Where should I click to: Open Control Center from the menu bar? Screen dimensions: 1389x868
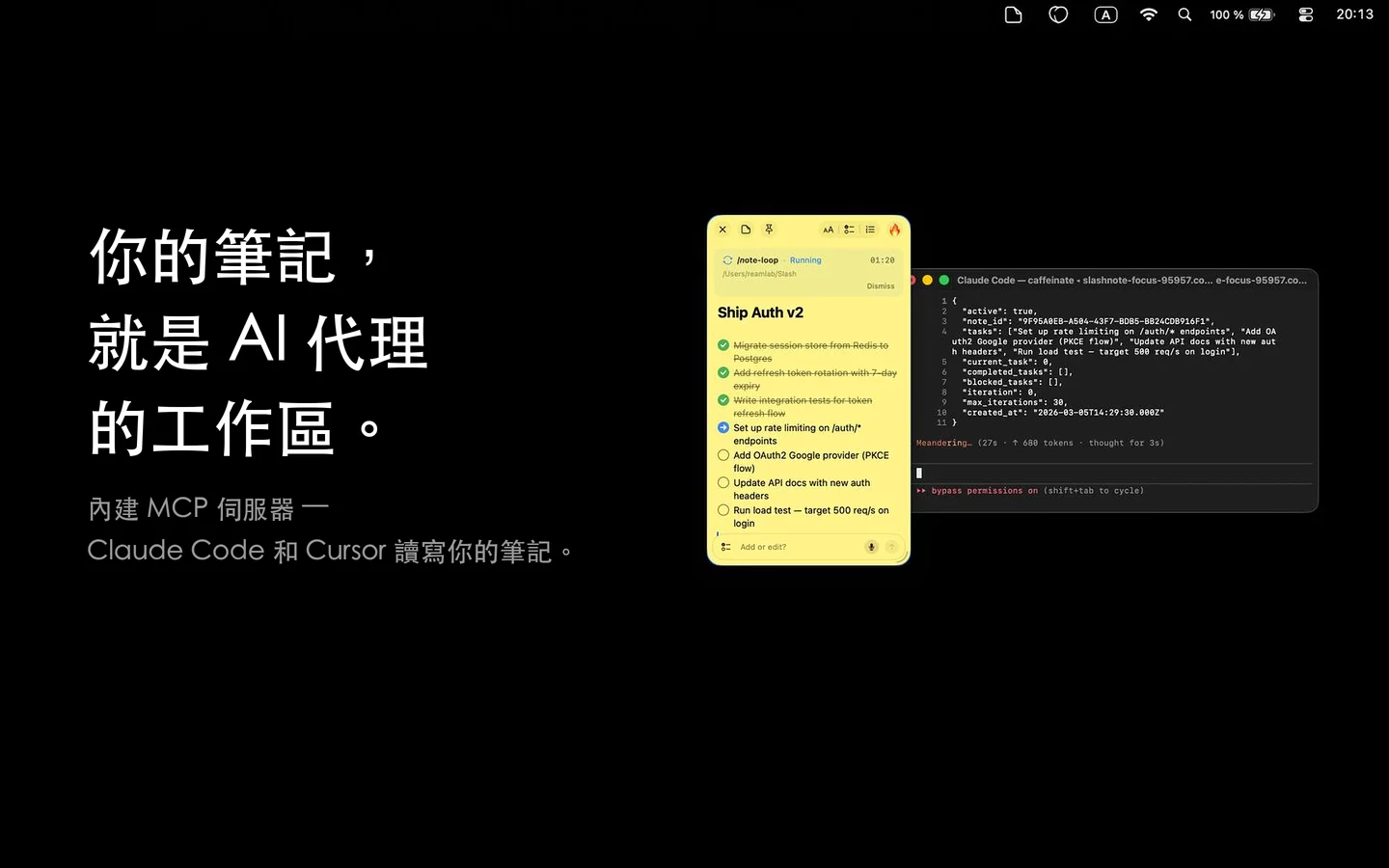click(x=1306, y=14)
